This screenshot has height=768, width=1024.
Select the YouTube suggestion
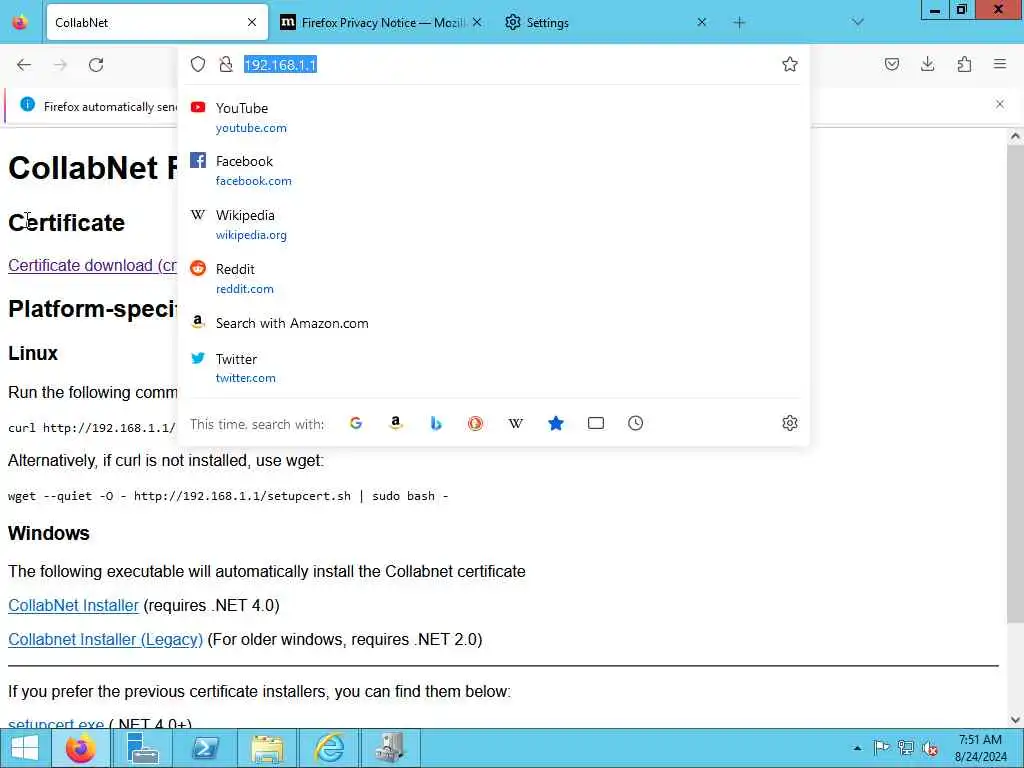(x=494, y=117)
